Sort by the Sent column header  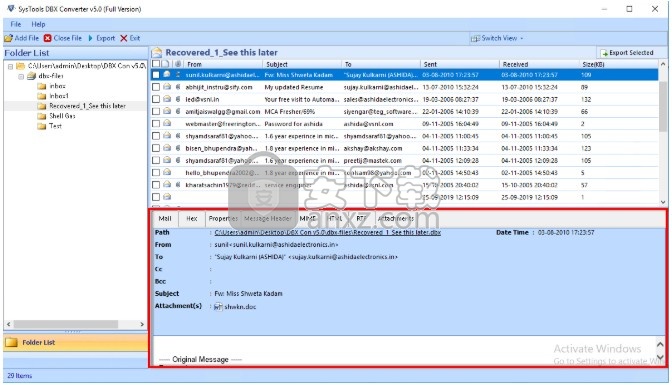pos(459,64)
